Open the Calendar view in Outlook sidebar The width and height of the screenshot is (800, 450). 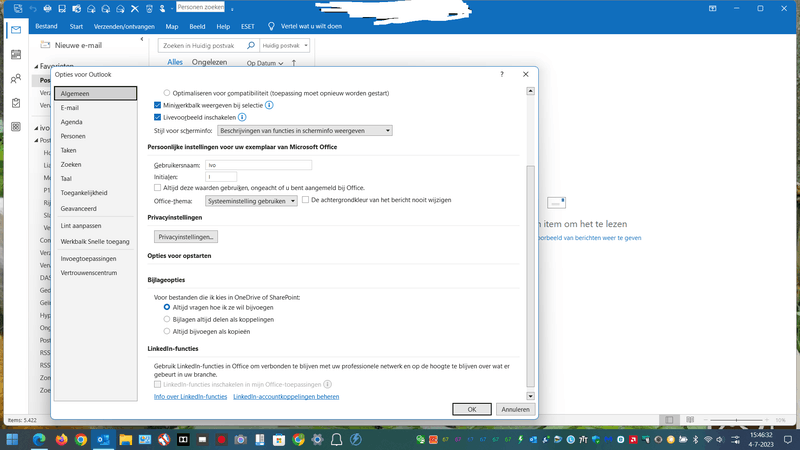tap(16, 55)
